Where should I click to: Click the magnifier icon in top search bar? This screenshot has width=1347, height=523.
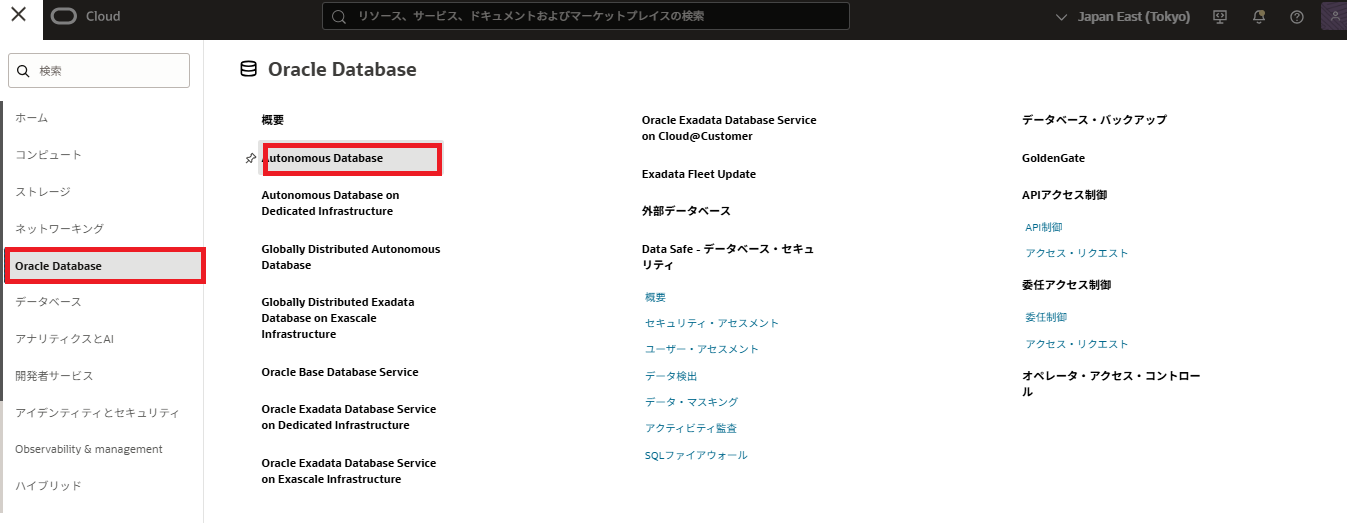tap(339, 16)
